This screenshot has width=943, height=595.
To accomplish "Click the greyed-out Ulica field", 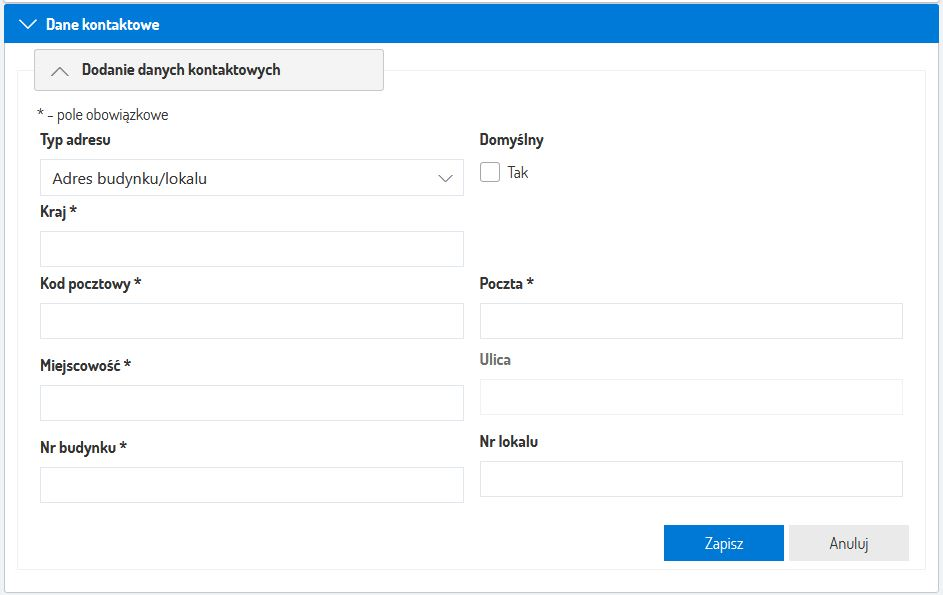I will (x=691, y=397).
